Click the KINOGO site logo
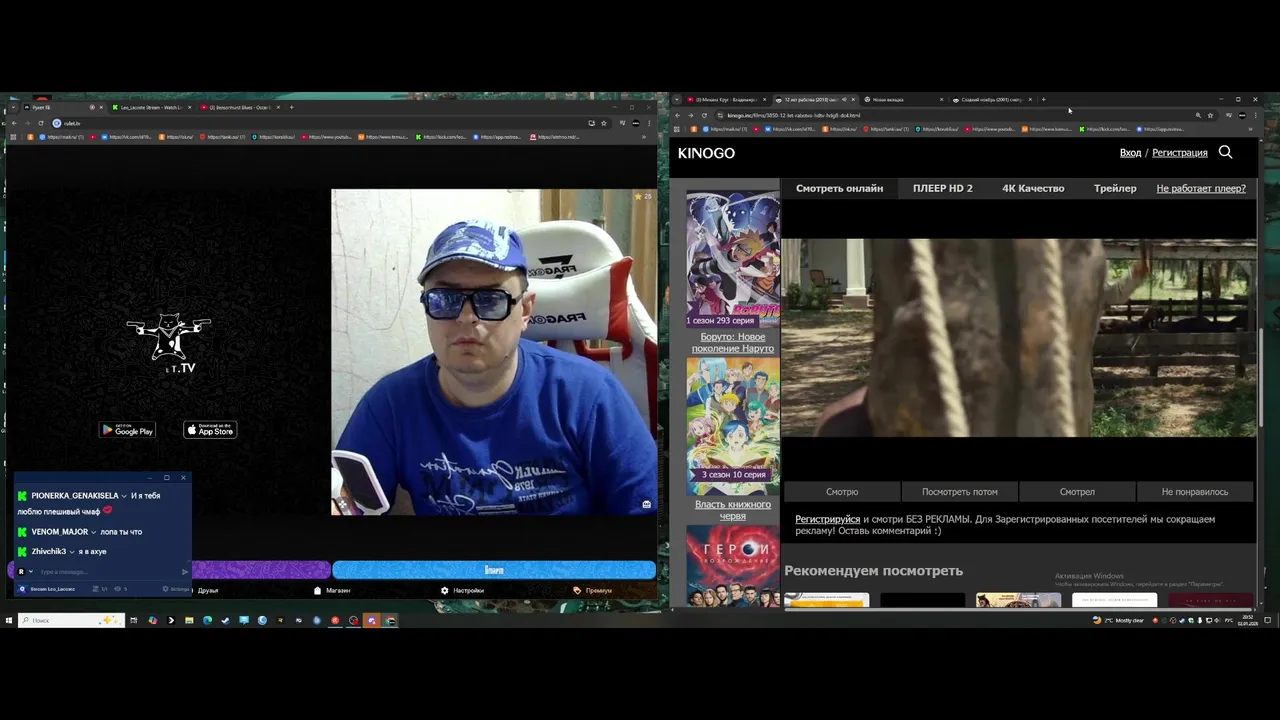 click(x=706, y=153)
